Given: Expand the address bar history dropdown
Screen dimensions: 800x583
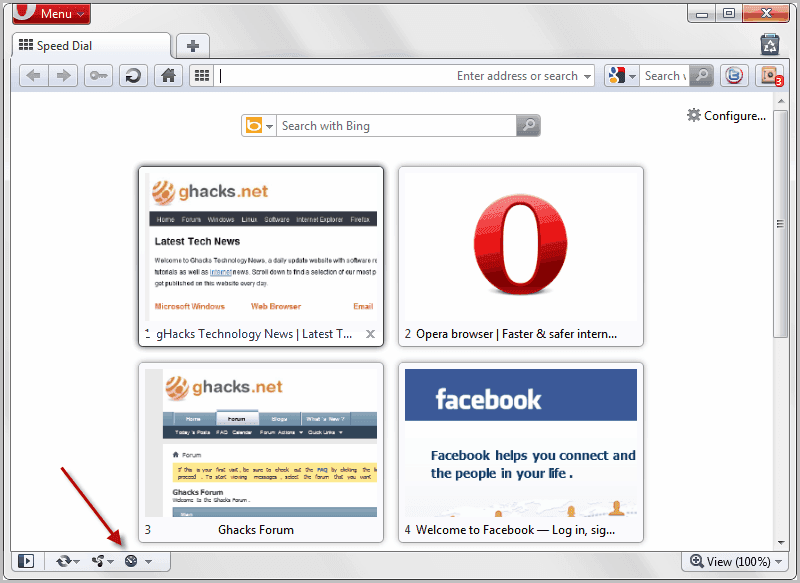Looking at the screenshot, I should [x=587, y=77].
